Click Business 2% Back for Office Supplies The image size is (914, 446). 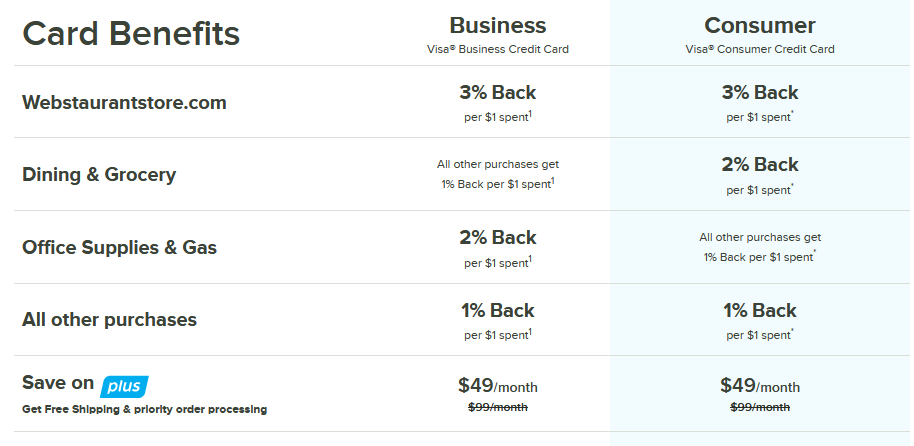coord(497,238)
